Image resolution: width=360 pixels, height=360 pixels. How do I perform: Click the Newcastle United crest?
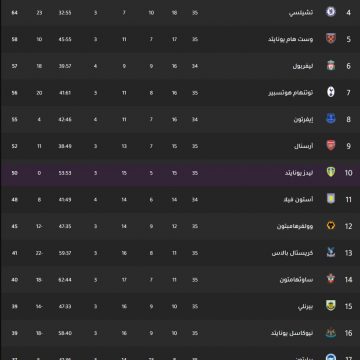[x=330, y=333]
